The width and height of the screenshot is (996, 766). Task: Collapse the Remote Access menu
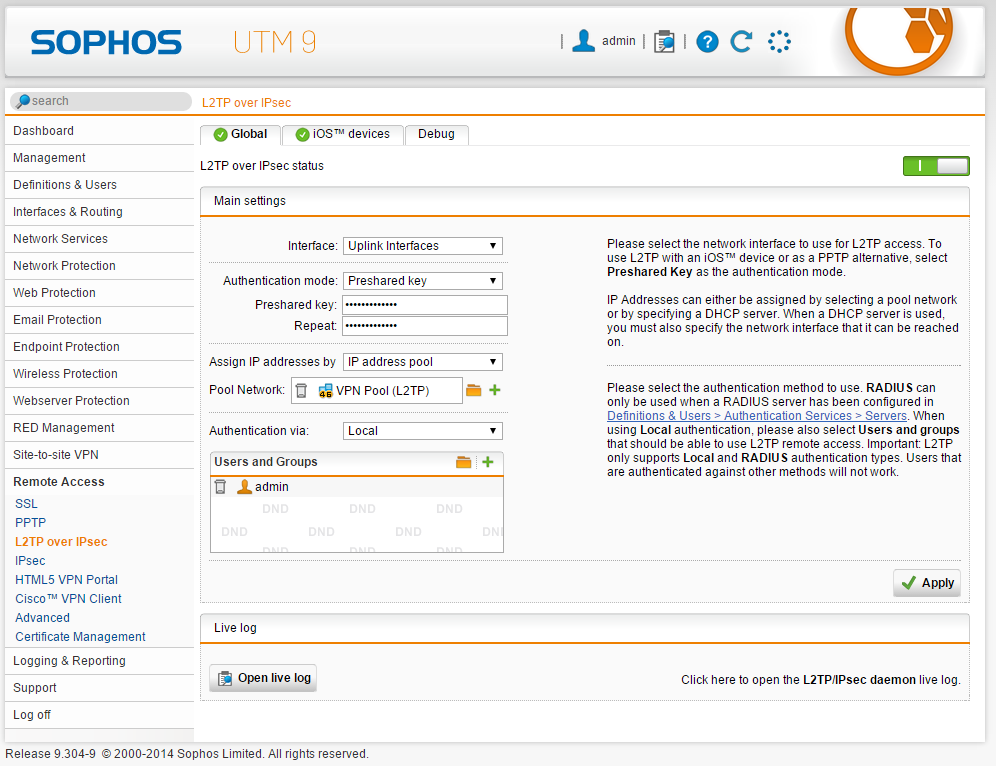(99, 481)
